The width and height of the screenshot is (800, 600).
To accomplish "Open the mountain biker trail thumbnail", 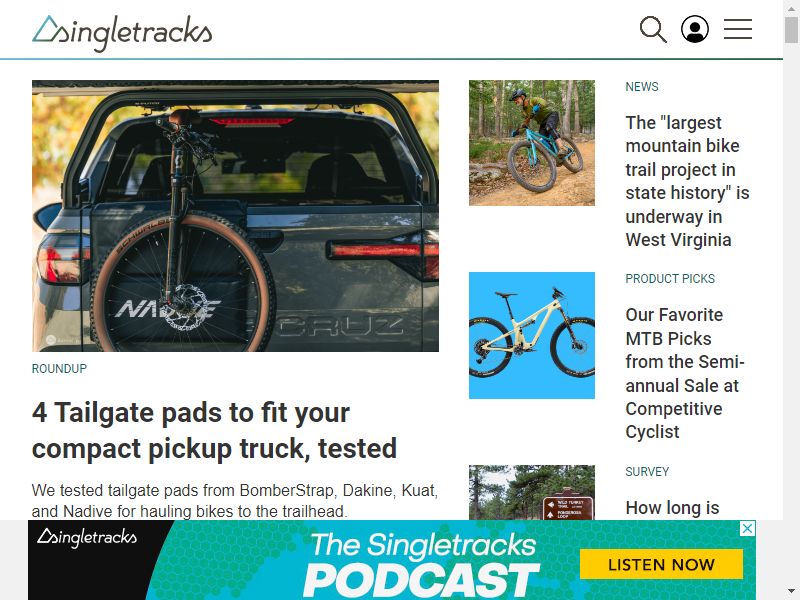I will click(x=532, y=143).
